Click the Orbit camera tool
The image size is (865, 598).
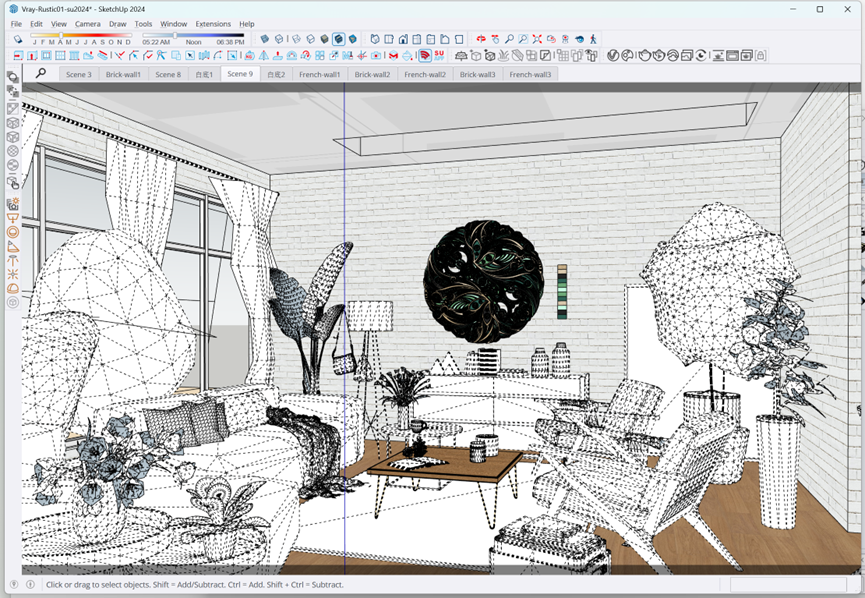pyautogui.click(x=481, y=39)
